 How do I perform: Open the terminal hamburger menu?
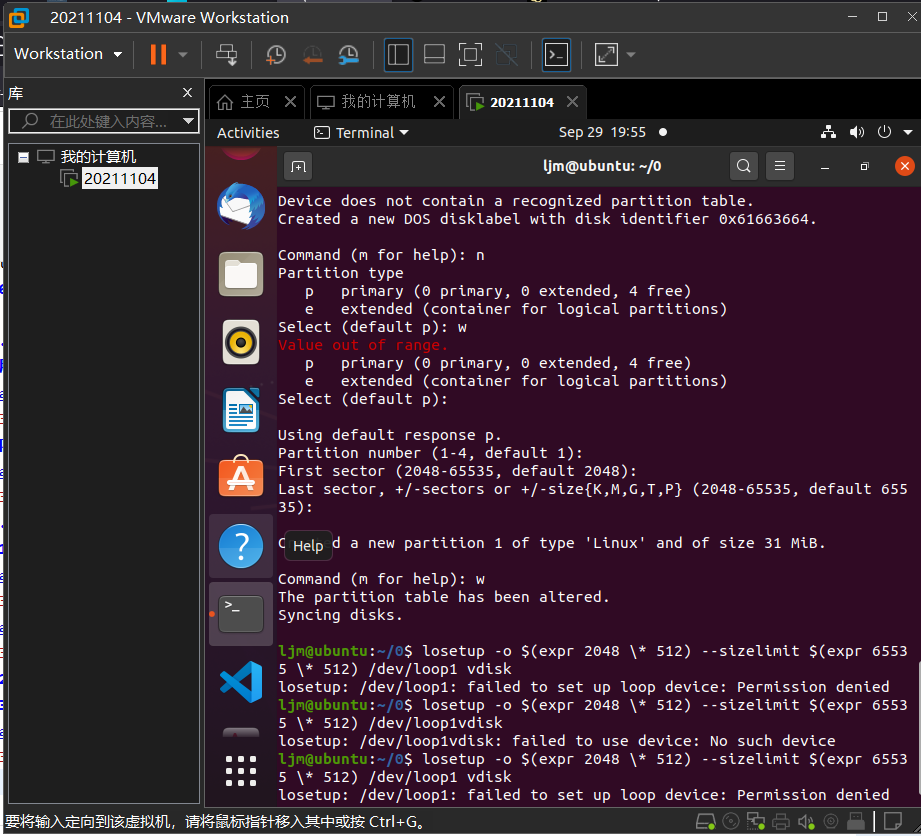779,166
